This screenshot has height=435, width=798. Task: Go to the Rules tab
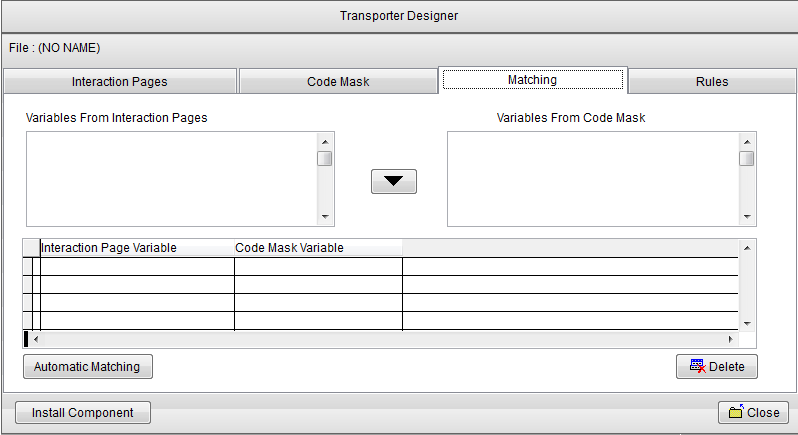coord(711,81)
